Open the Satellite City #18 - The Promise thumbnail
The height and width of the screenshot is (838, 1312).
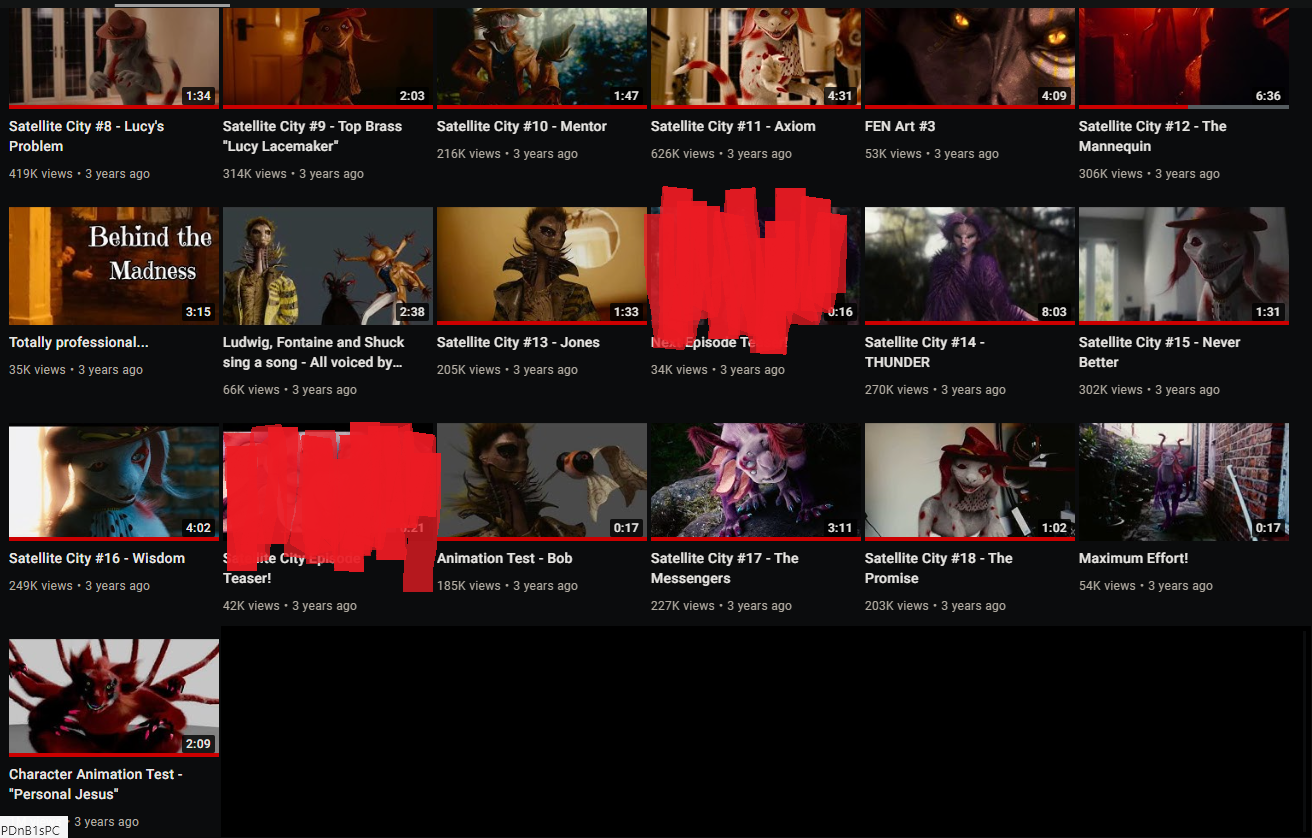coord(970,482)
